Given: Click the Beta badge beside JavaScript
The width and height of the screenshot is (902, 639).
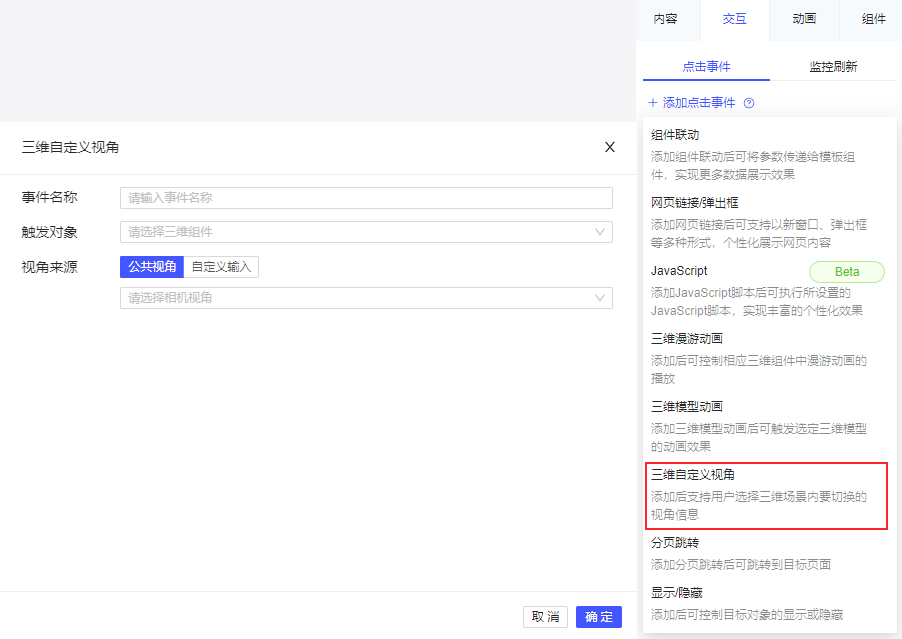Looking at the screenshot, I should coord(847,271).
